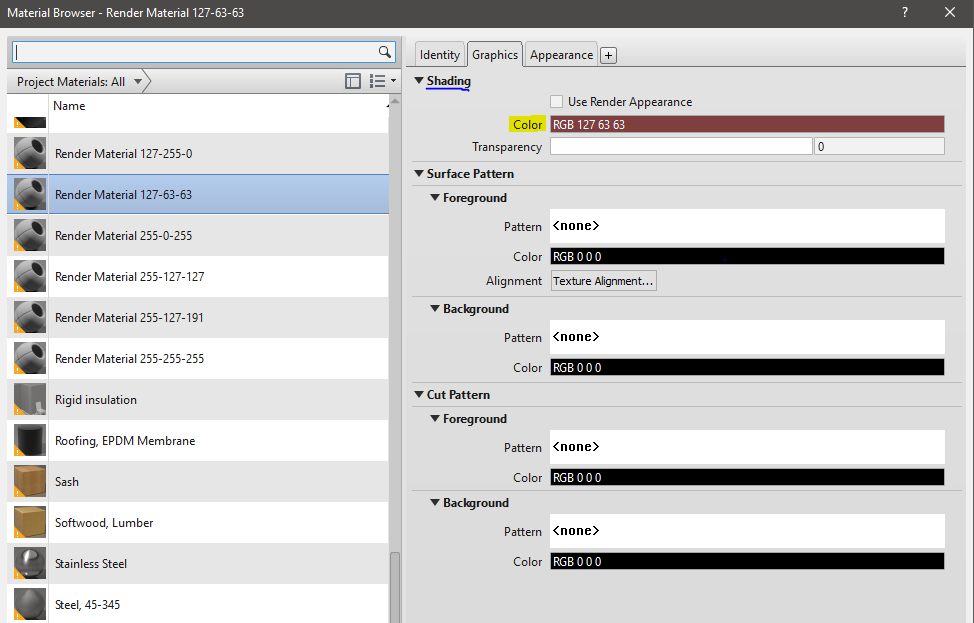Click thumbnail of Render Material 255-127-127
The image size is (974, 623).
30,276
